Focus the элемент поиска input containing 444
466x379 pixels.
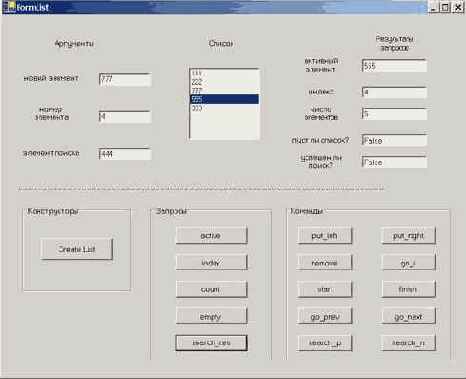click(x=125, y=154)
